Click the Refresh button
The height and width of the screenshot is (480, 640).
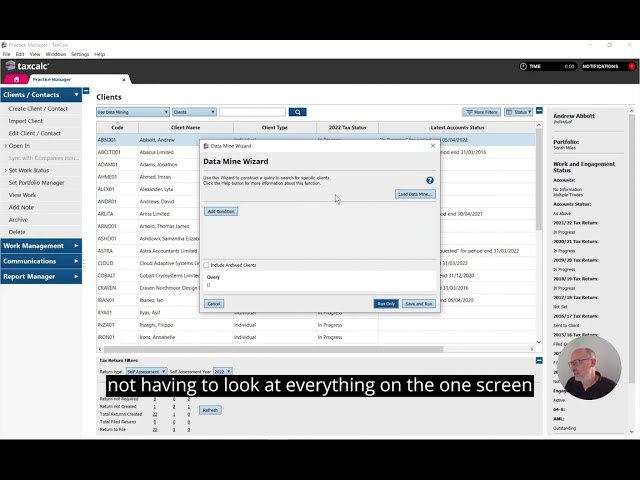click(x=210, y=410)
